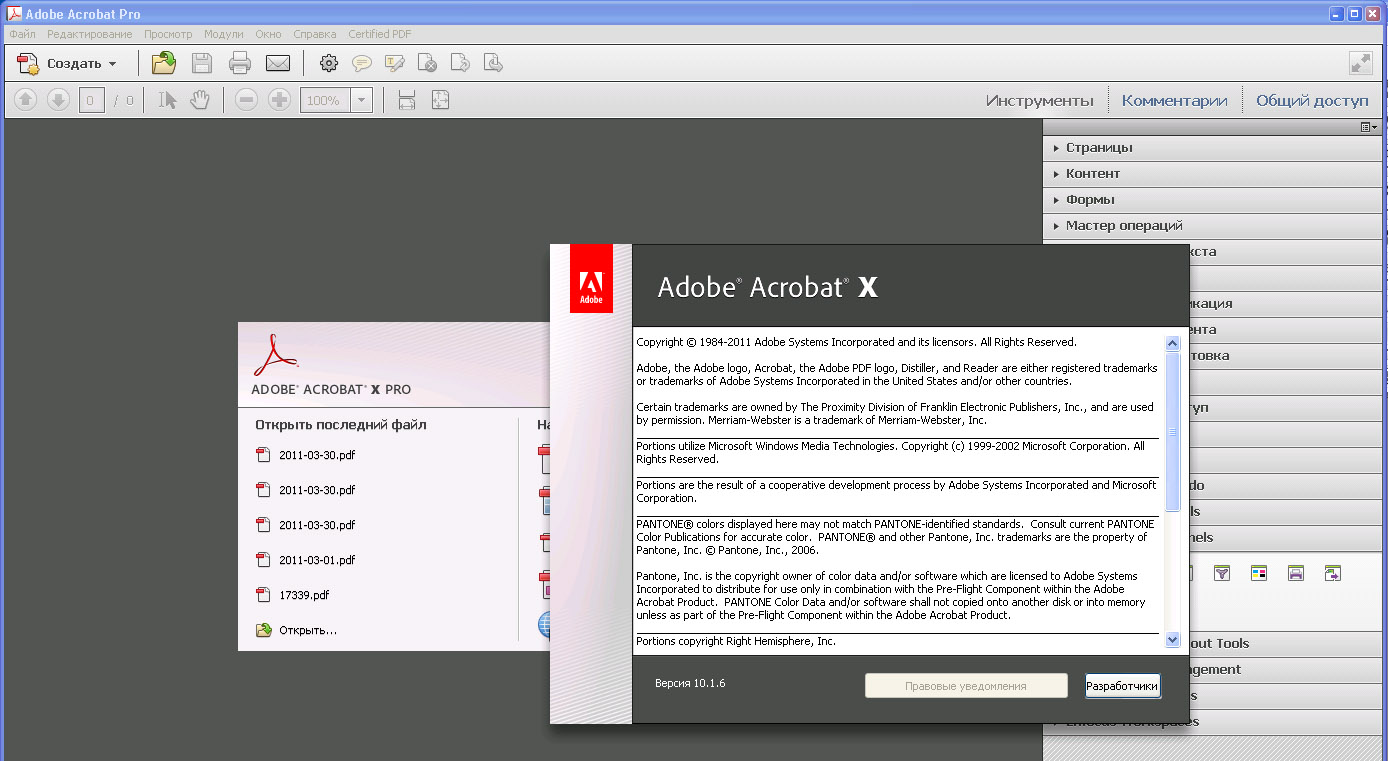Click the envelope Email icon
The width and height of the screenshot is (1388, 761).
[x=278, y=63]
